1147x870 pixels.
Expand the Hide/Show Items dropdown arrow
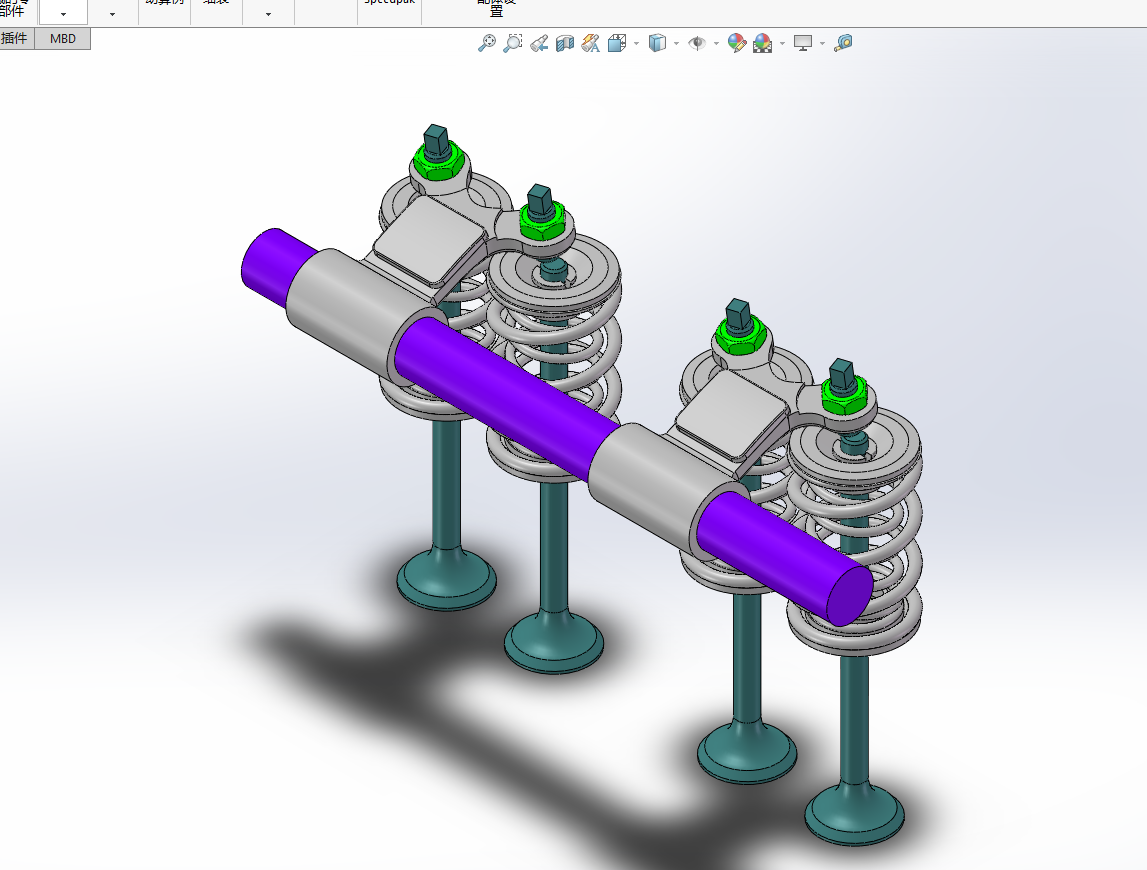tap(716, 44)
